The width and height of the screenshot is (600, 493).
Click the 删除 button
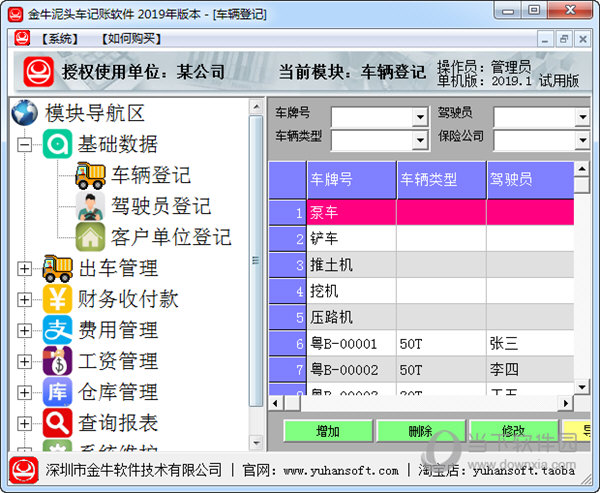420,431
